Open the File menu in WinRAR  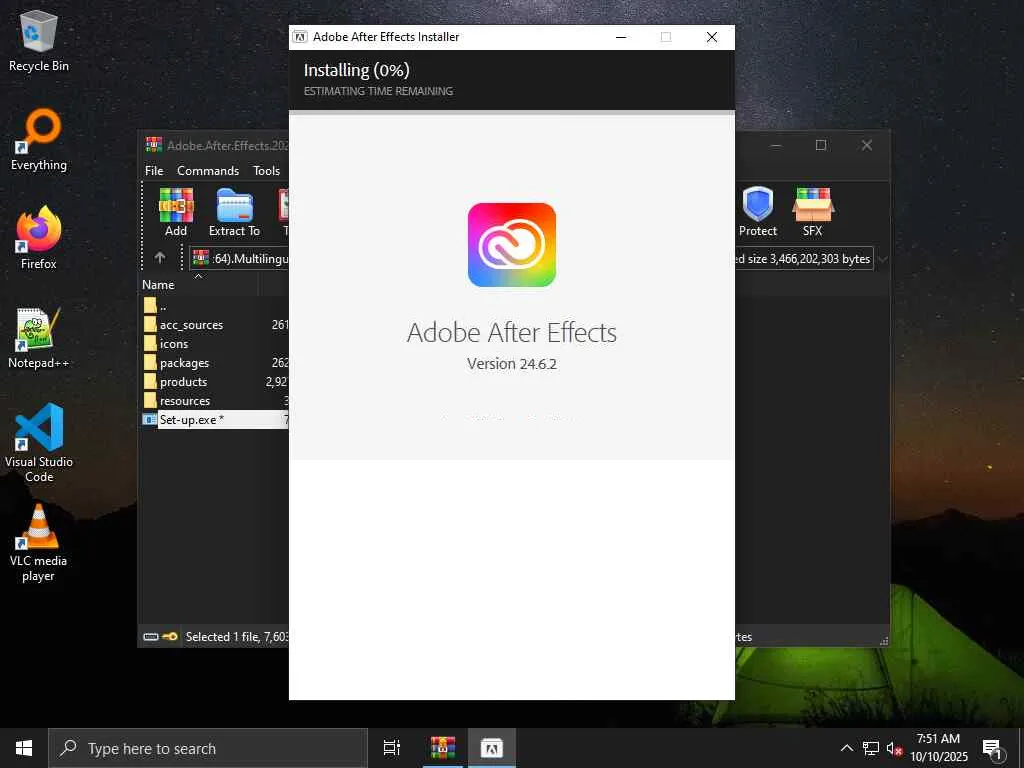(154, 170)
